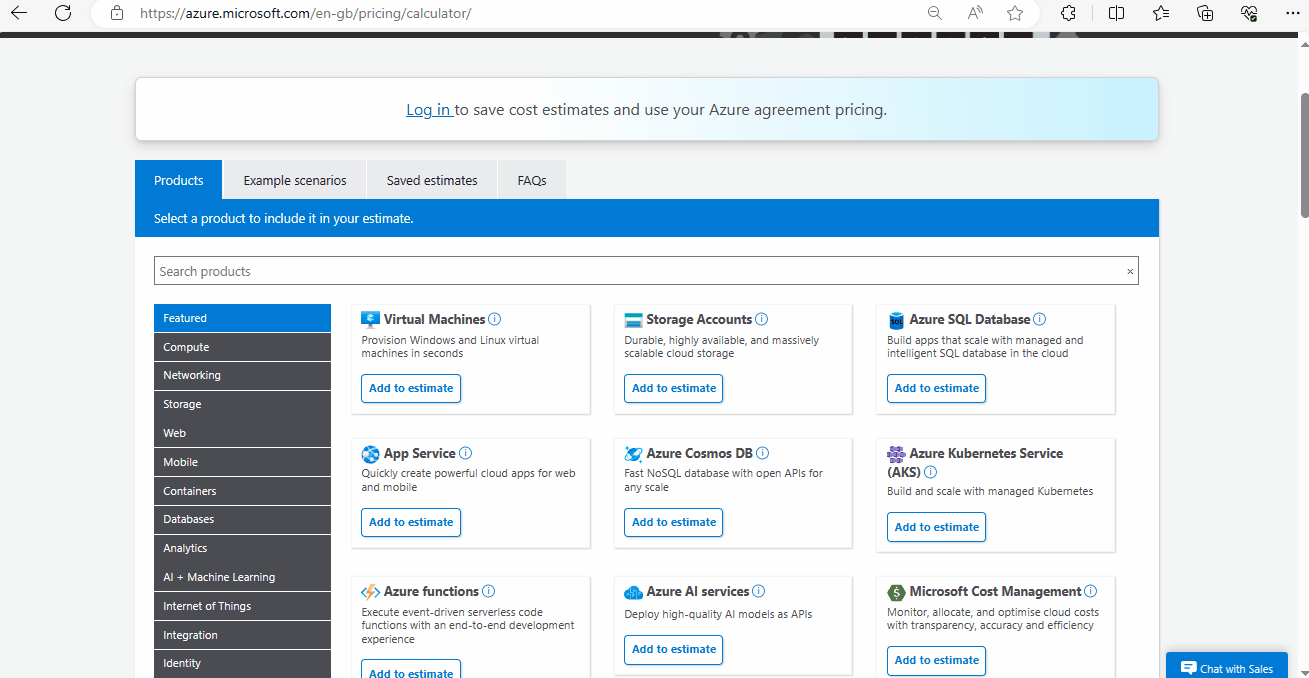Add Azure Cosmos DB to estimate

[x=674, y=522]
